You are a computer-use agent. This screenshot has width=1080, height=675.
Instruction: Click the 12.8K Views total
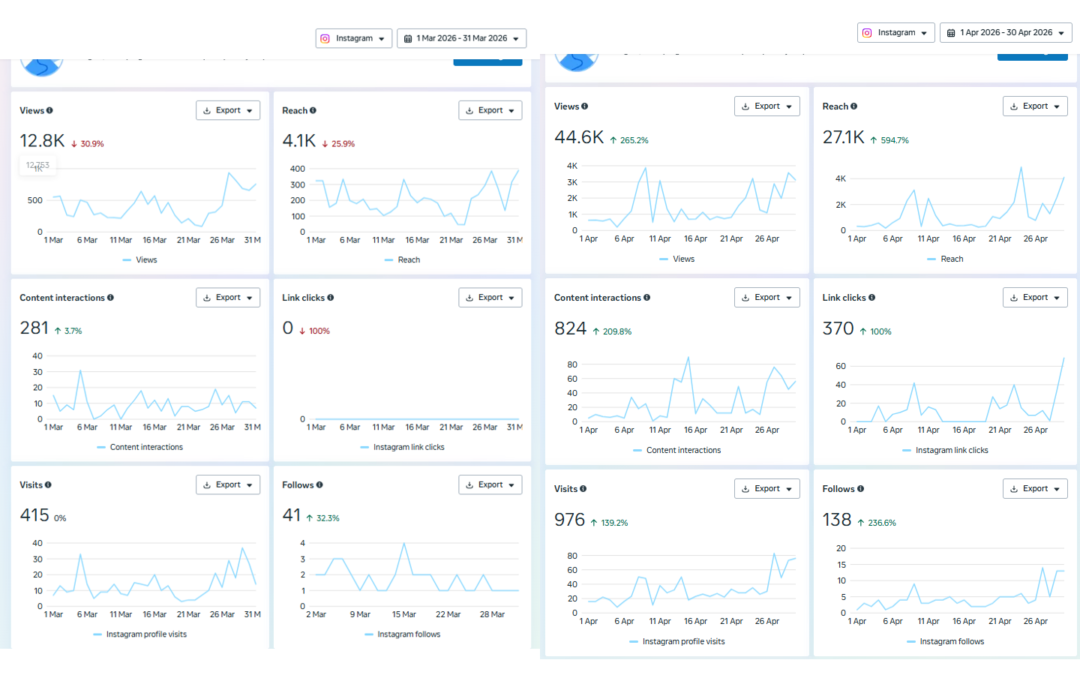(42, 141)
